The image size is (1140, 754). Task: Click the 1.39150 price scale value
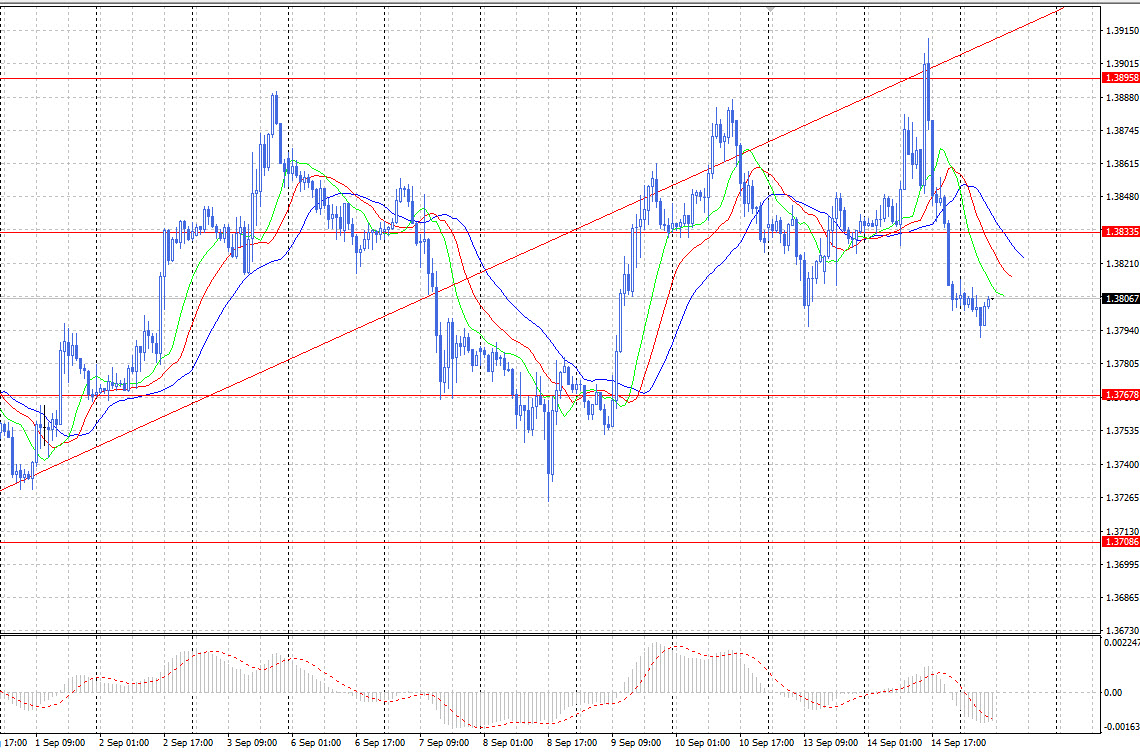tap(1122, 31)
